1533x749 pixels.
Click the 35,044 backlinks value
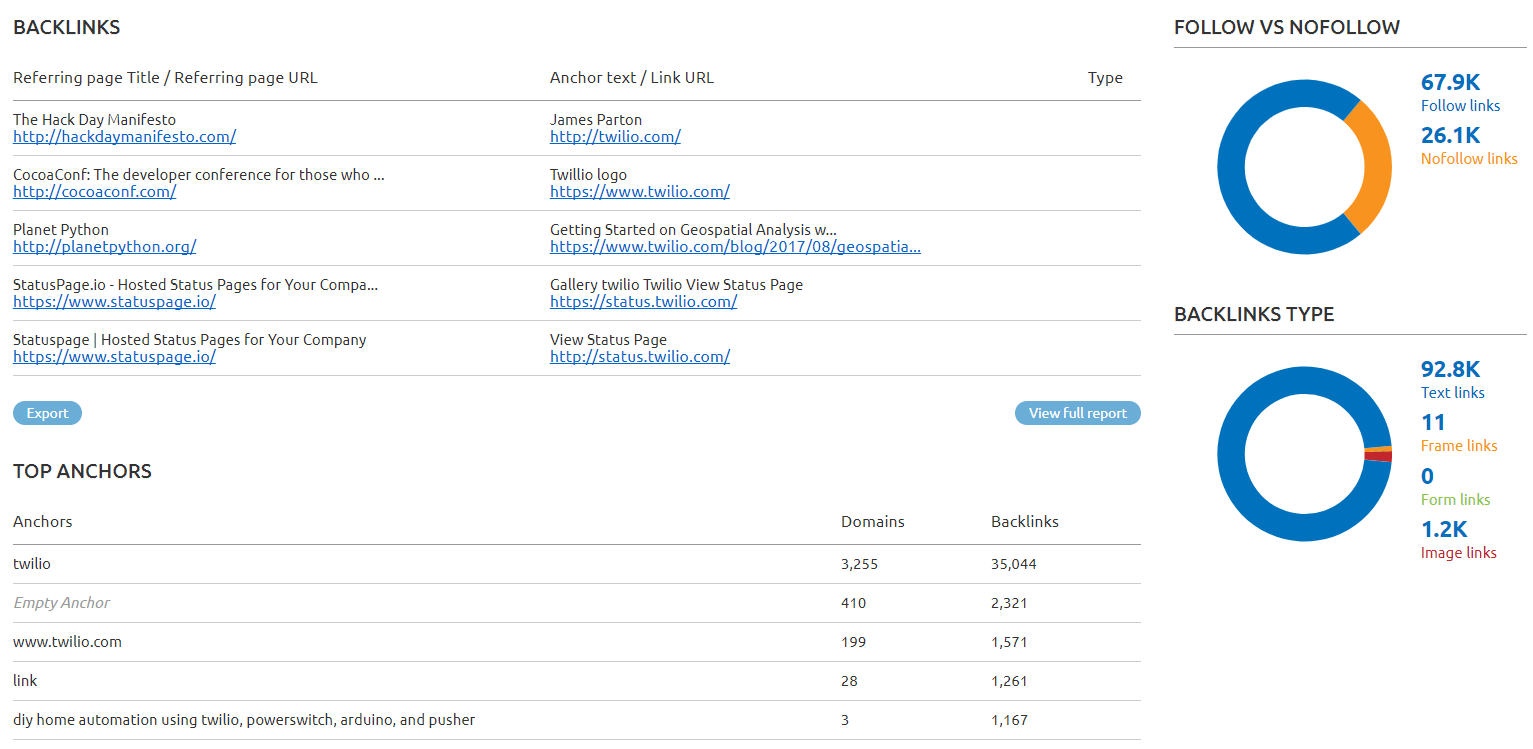click(x=1014, y=564)
